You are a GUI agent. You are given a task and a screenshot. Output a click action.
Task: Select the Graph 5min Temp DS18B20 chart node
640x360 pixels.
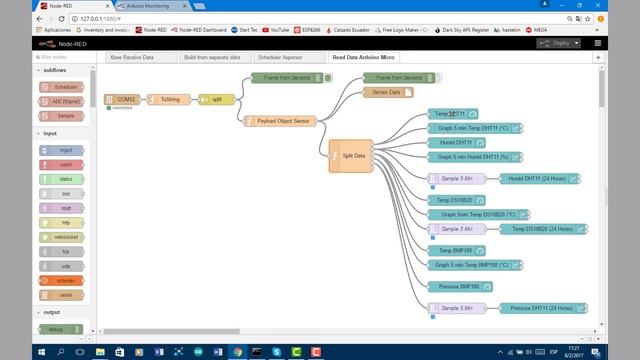point(479,215)
